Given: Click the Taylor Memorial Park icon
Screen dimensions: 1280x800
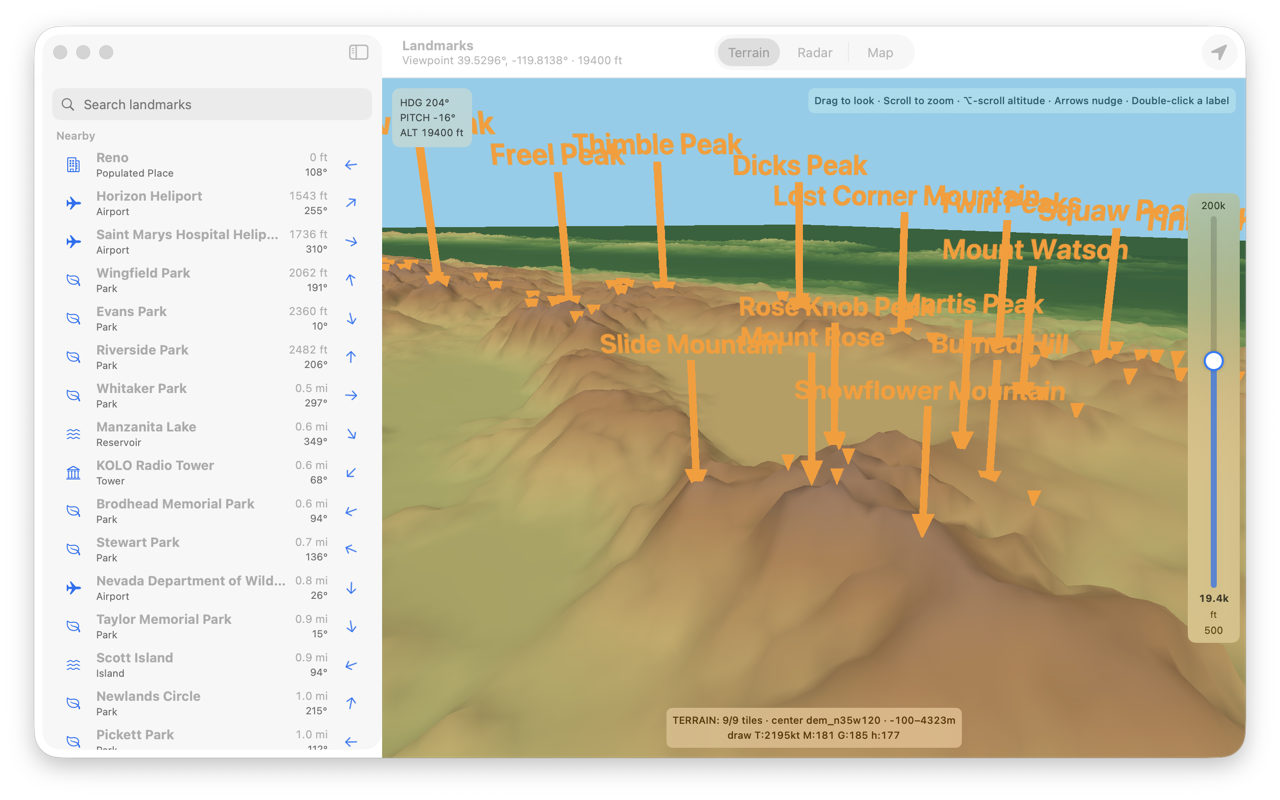Looking at the screenshot, I should [x=73, y=627].
